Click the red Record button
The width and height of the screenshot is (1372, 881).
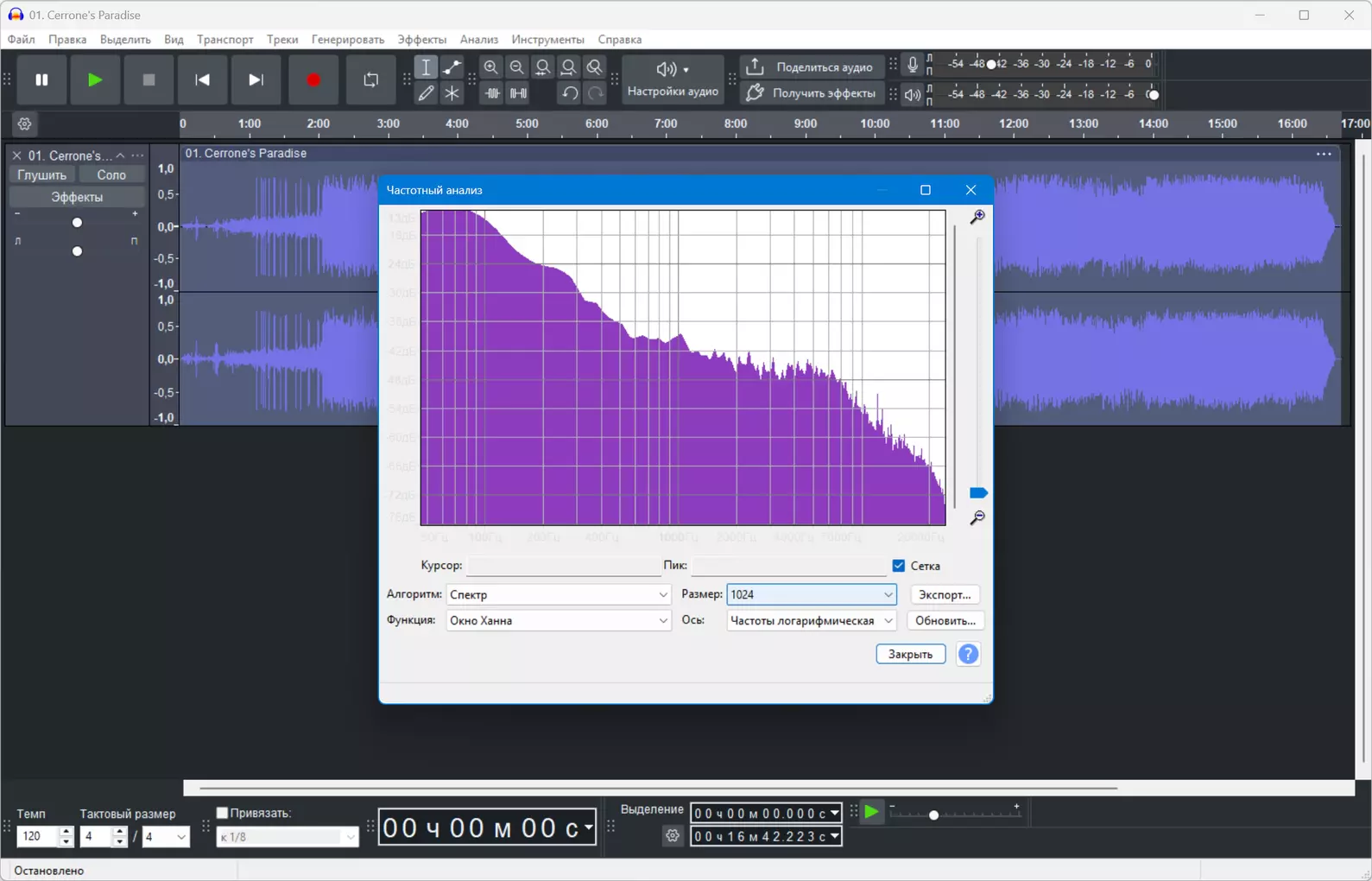[313, 79]
